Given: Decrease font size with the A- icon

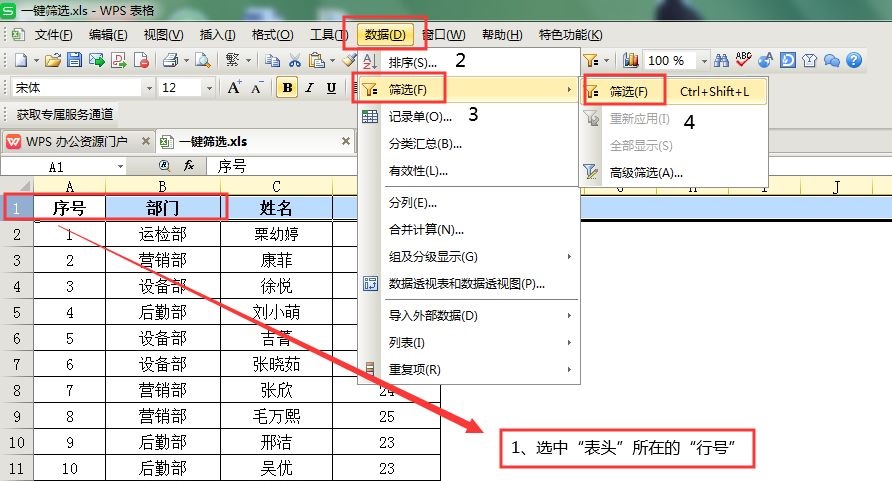Looking at the screenshot, I should point(257,88).
